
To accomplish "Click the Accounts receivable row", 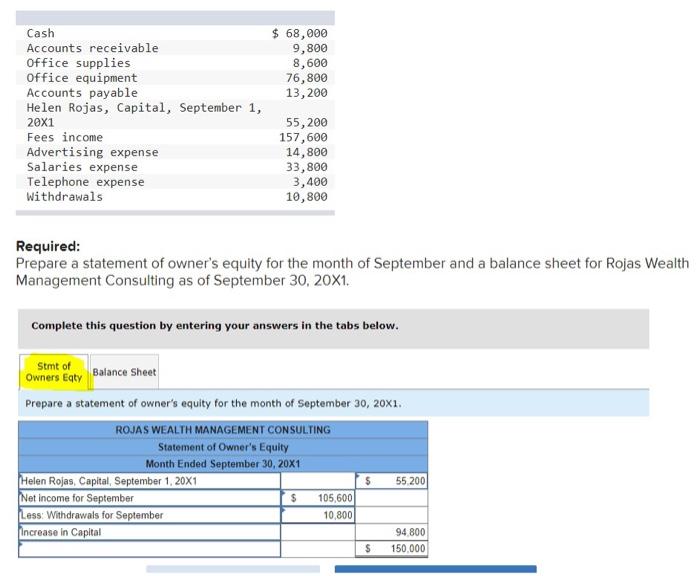I will (175, 48).
